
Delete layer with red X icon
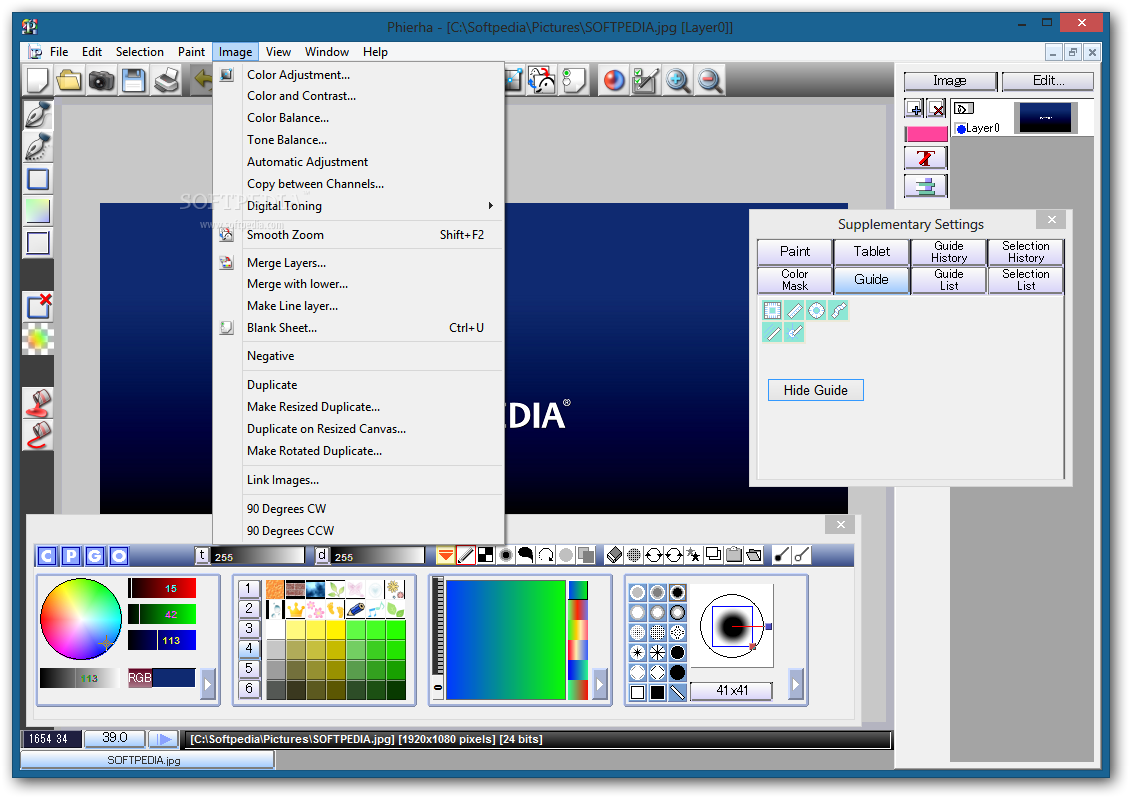tap(937, 109)
